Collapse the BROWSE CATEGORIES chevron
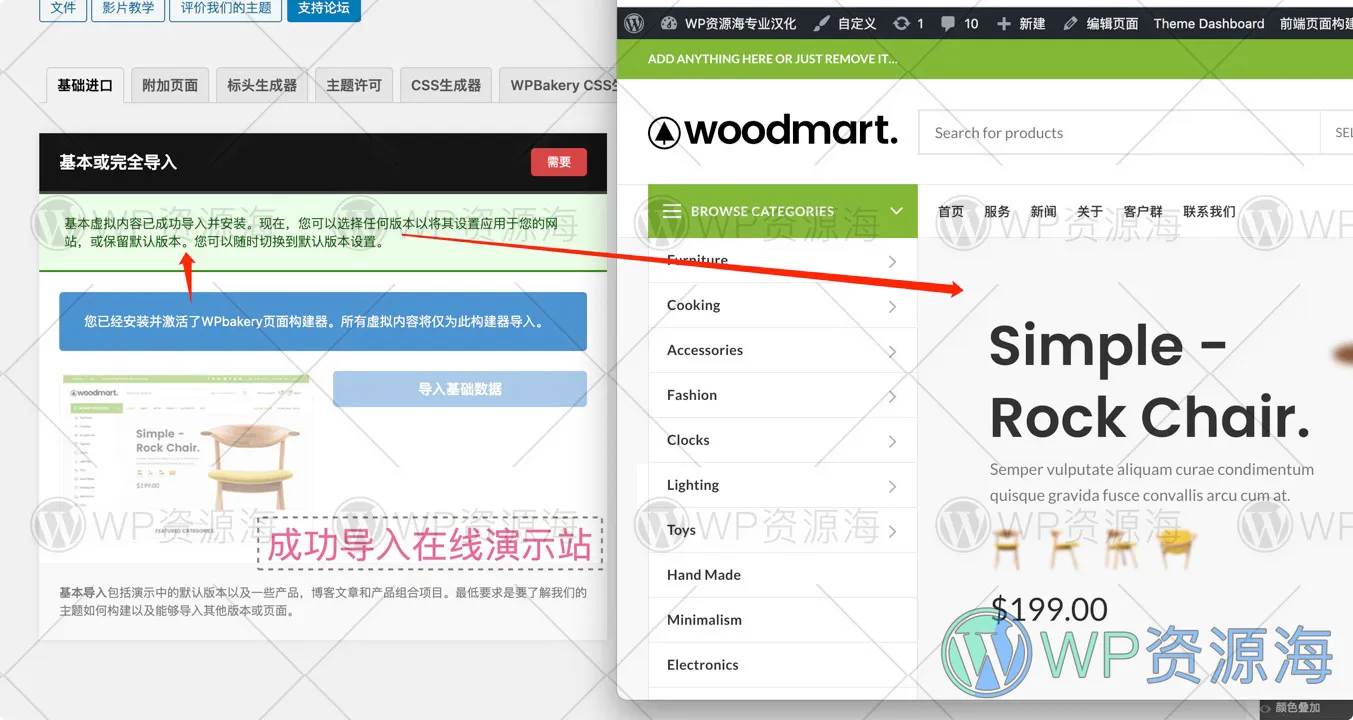Viewport: 1353px width, 720px height. pyautogui.click(x=897, y=211)
